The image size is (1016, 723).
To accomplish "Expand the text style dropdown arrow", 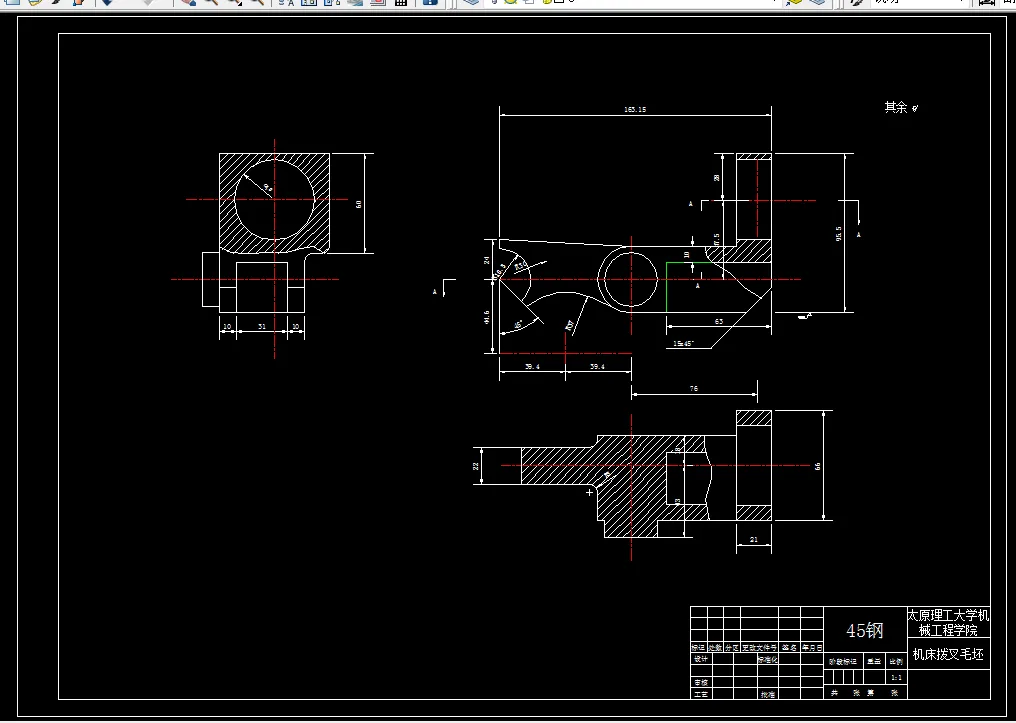I will [961, 2].
